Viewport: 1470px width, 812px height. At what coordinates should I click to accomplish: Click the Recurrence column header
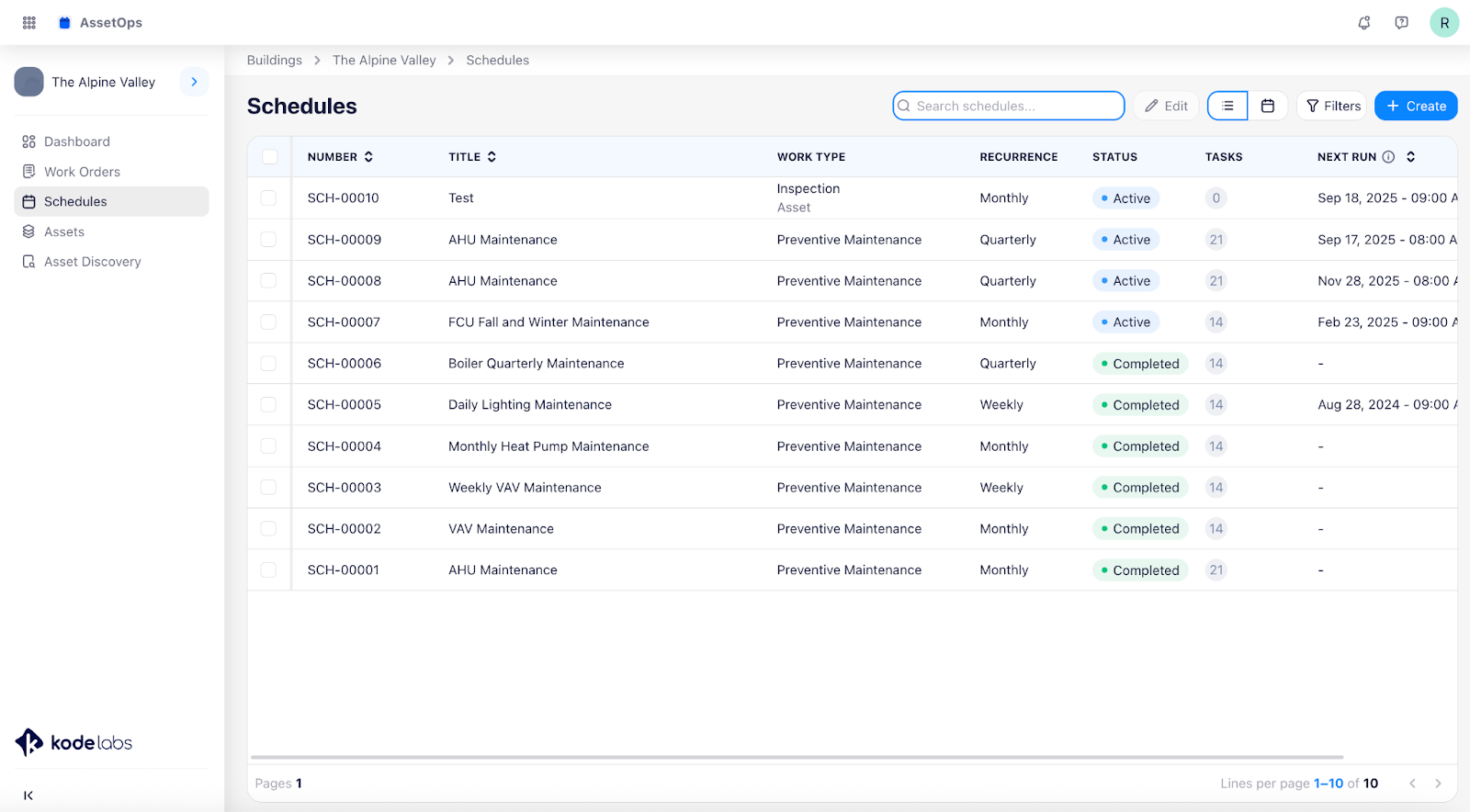[x=1019, y=157]
